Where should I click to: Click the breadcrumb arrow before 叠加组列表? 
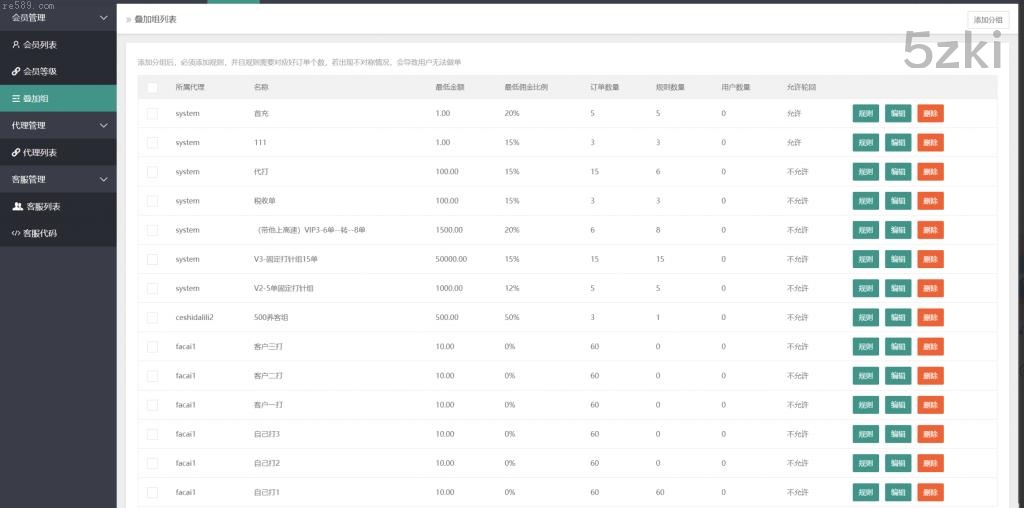click(128, 20)
